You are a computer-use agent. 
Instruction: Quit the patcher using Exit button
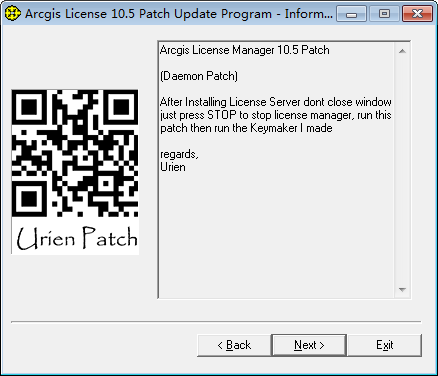[x=385, y=345]
